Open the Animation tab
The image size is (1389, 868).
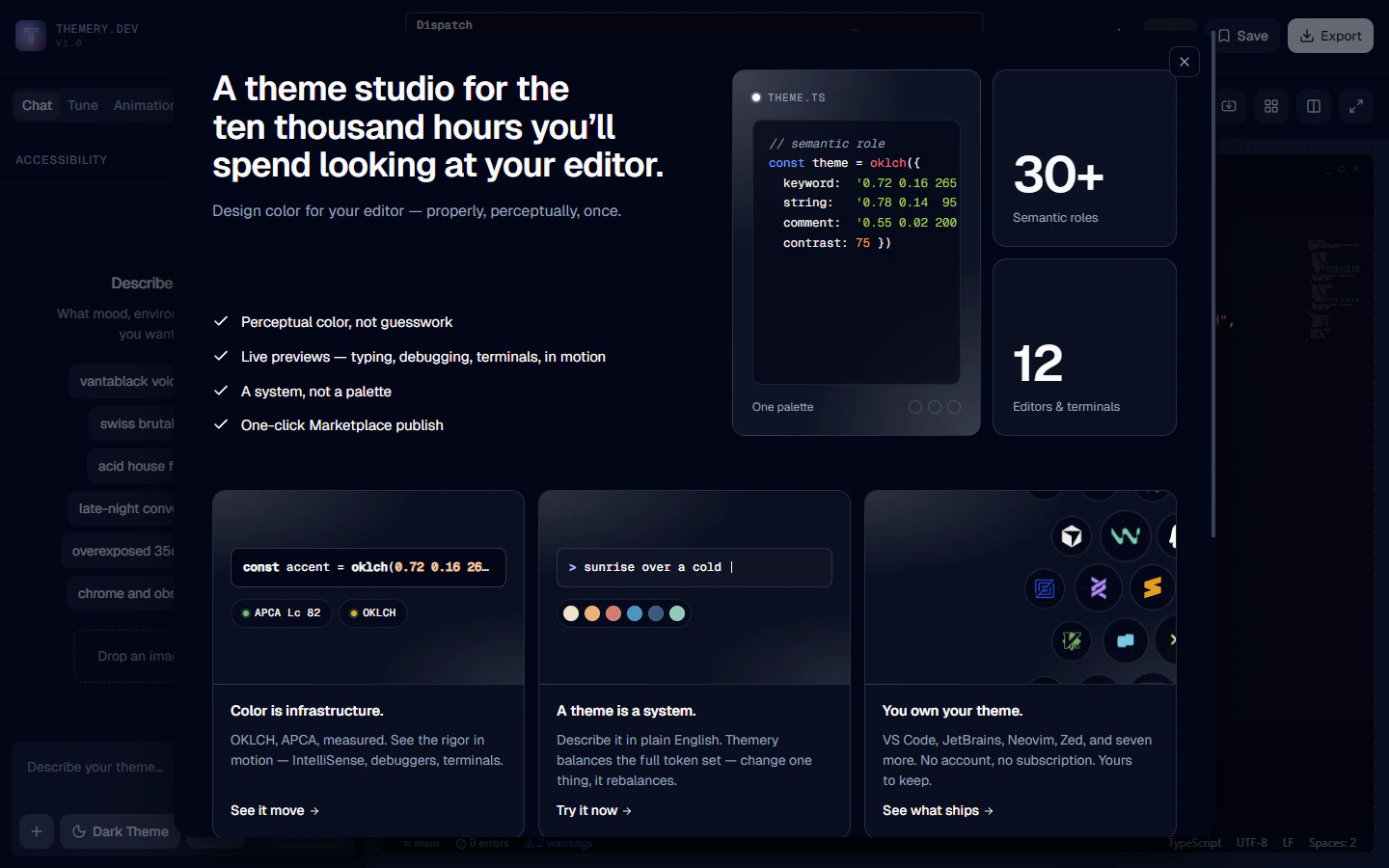143,105
